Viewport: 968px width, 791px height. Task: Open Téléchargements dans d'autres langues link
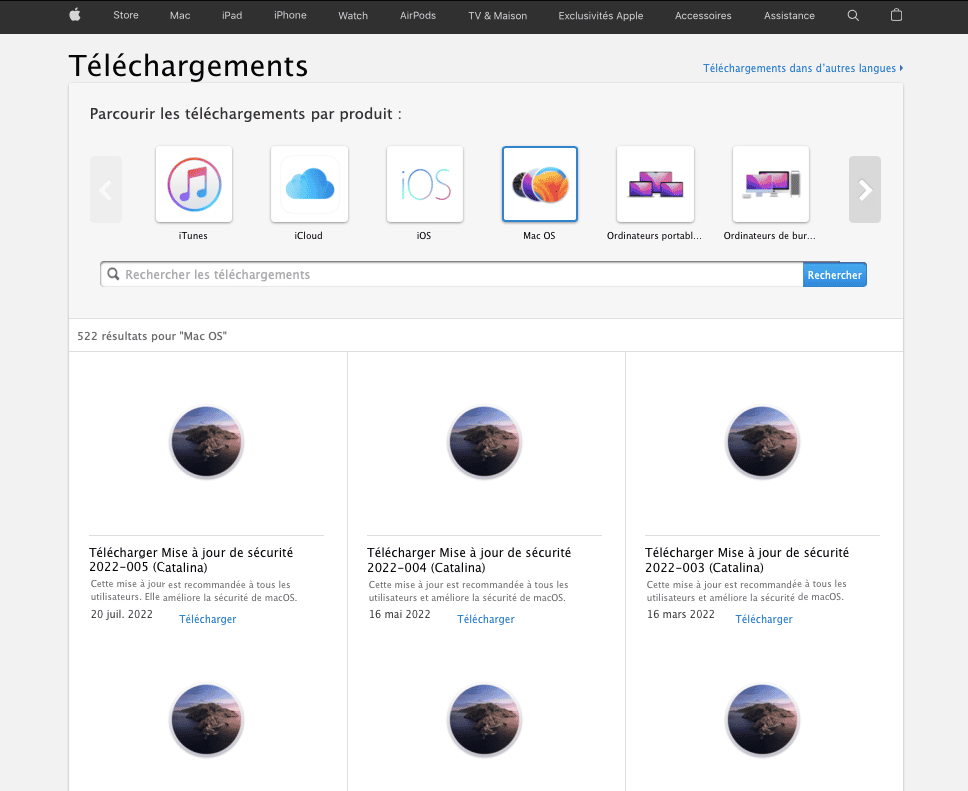tap(802, 68)
